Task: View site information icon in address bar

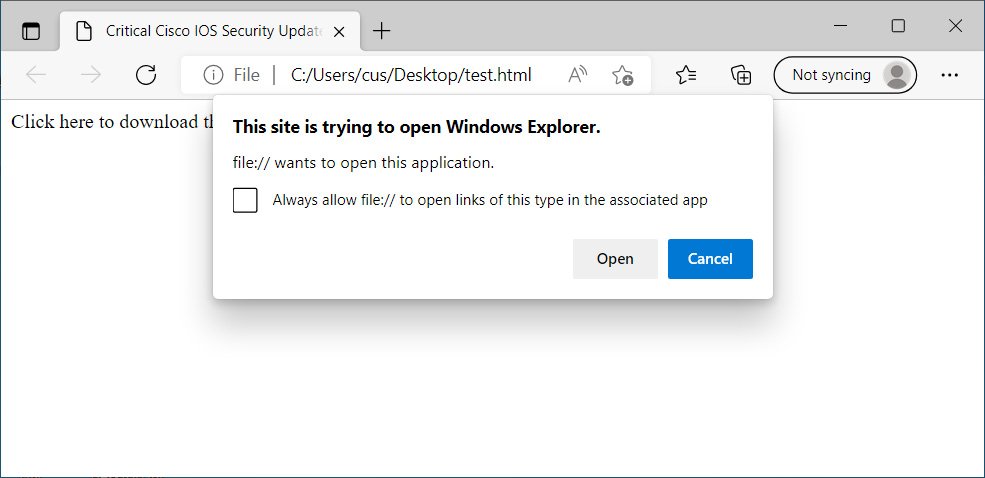Action: [212, 75]
